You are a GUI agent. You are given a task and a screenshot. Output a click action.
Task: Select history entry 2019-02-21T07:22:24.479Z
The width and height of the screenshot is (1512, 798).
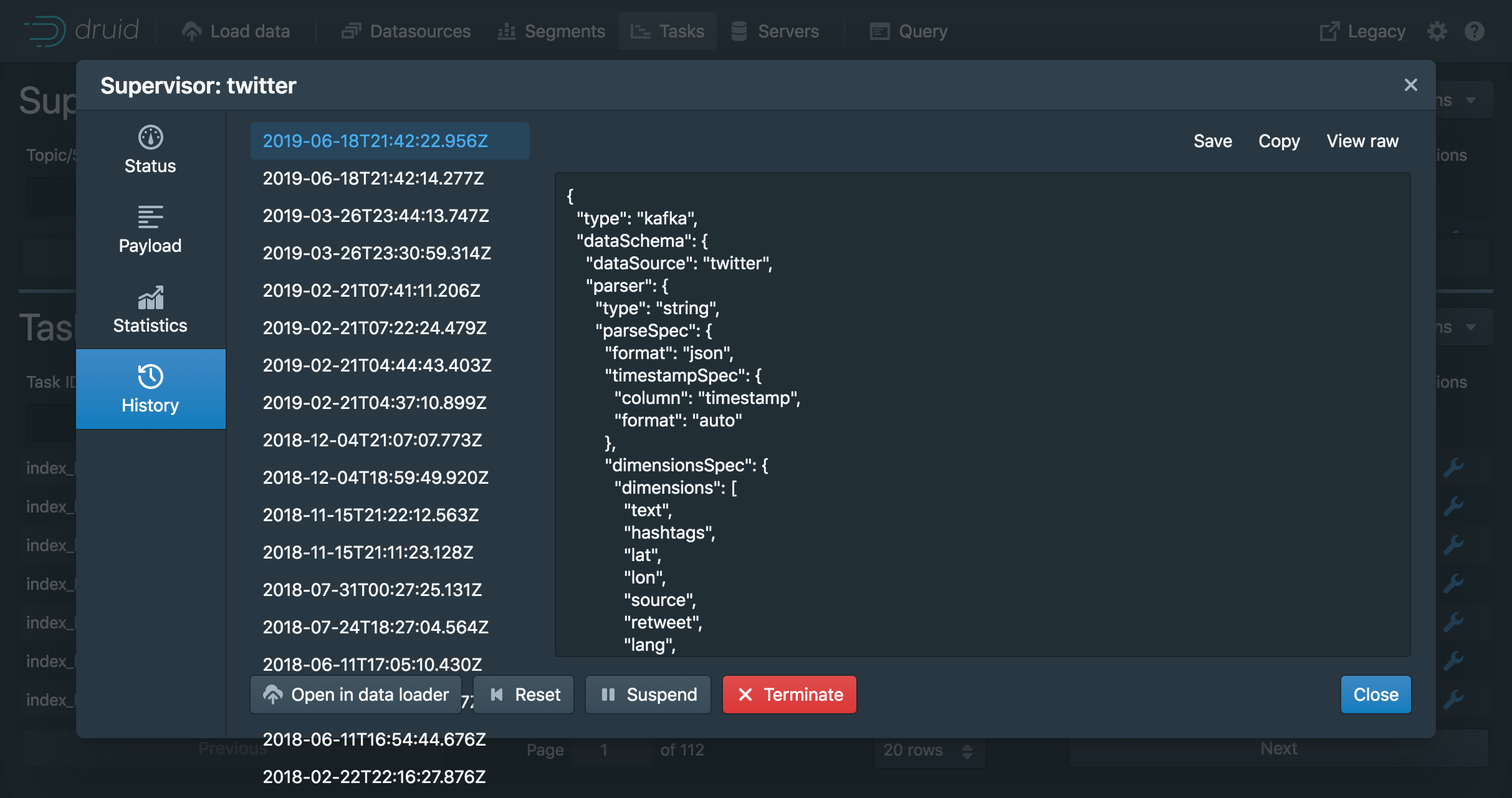[390, 328]
